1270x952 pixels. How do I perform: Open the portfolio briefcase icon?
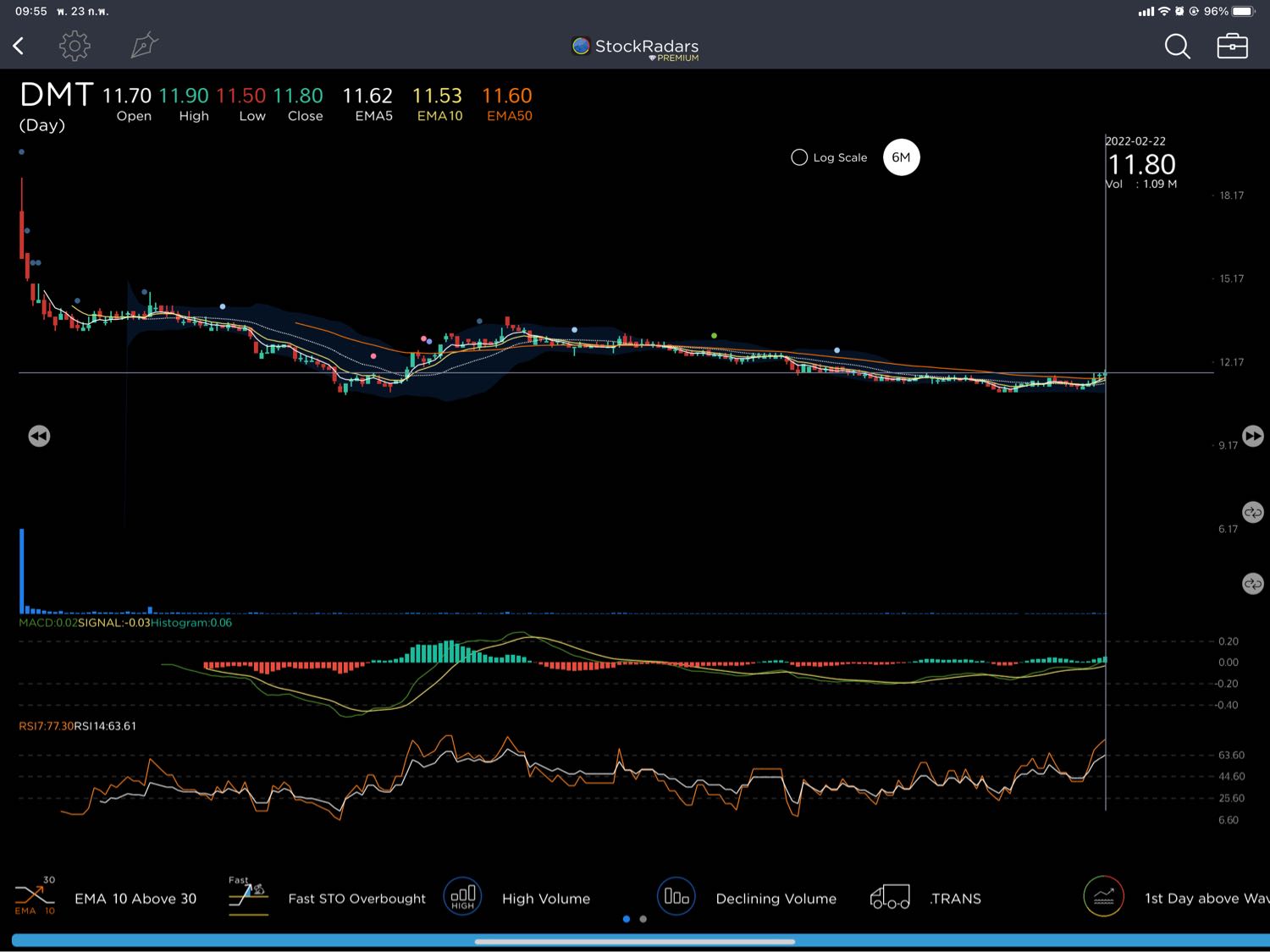coord(1232,46)
